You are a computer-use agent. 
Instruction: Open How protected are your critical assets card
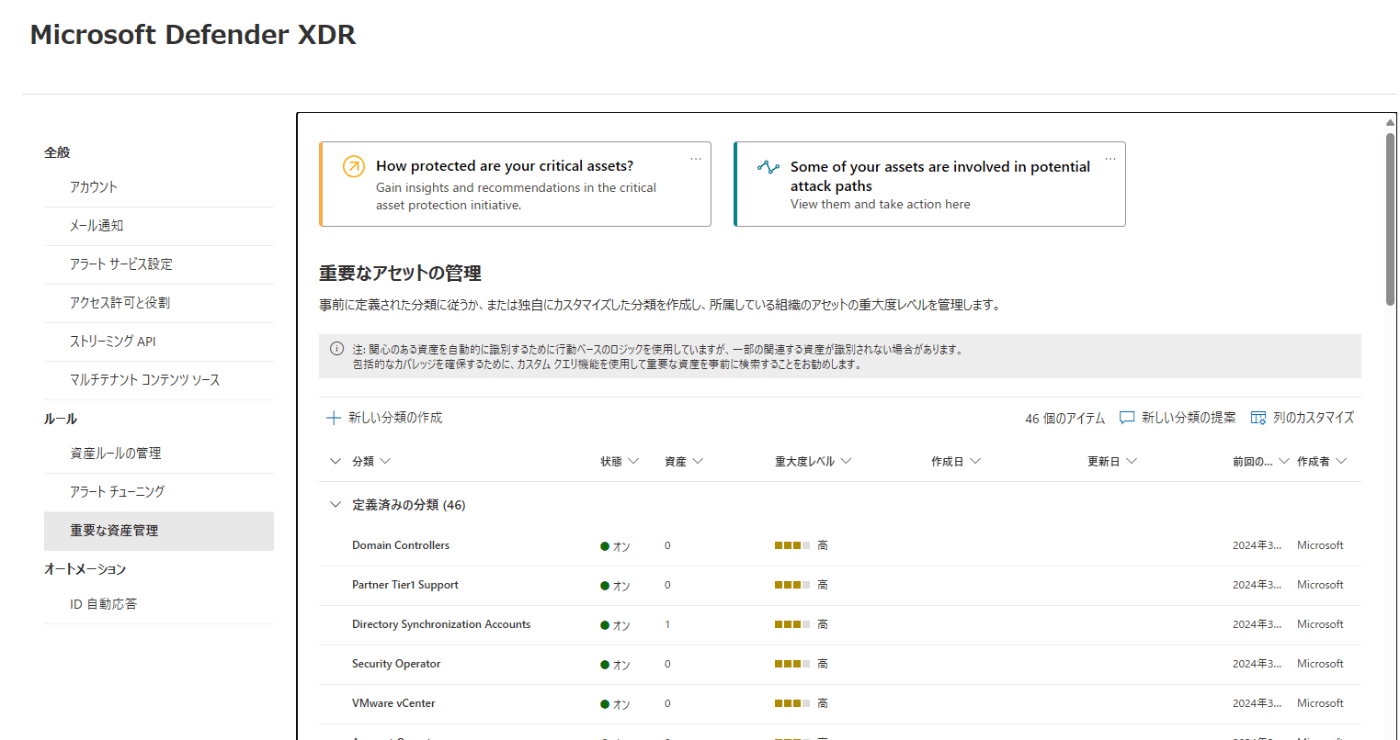pos(515,184)
